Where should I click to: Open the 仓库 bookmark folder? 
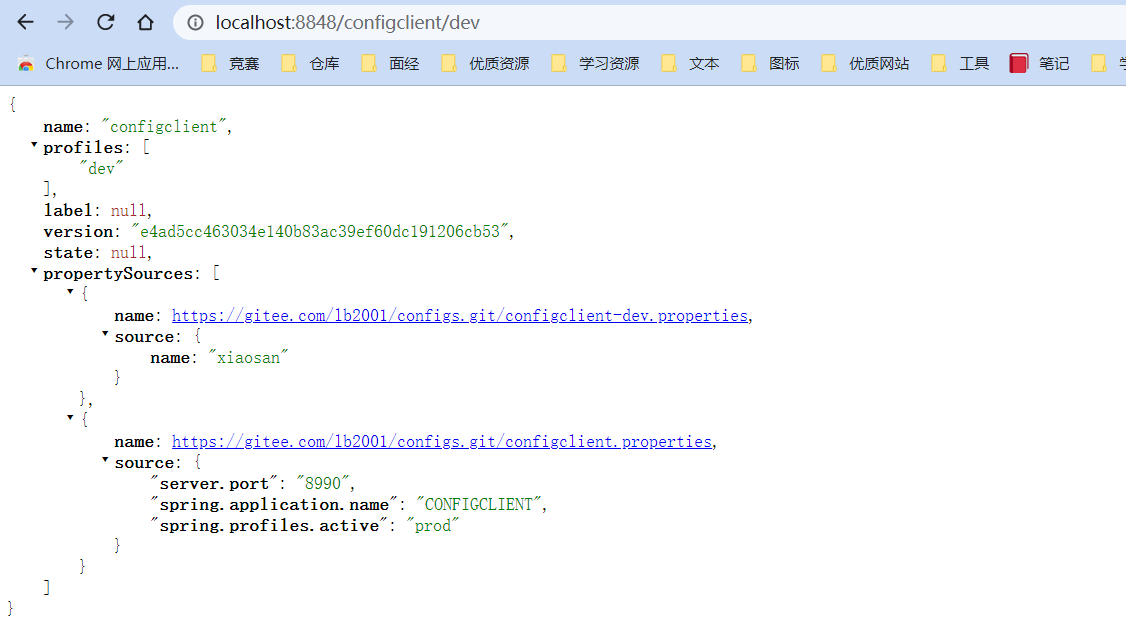310,64
